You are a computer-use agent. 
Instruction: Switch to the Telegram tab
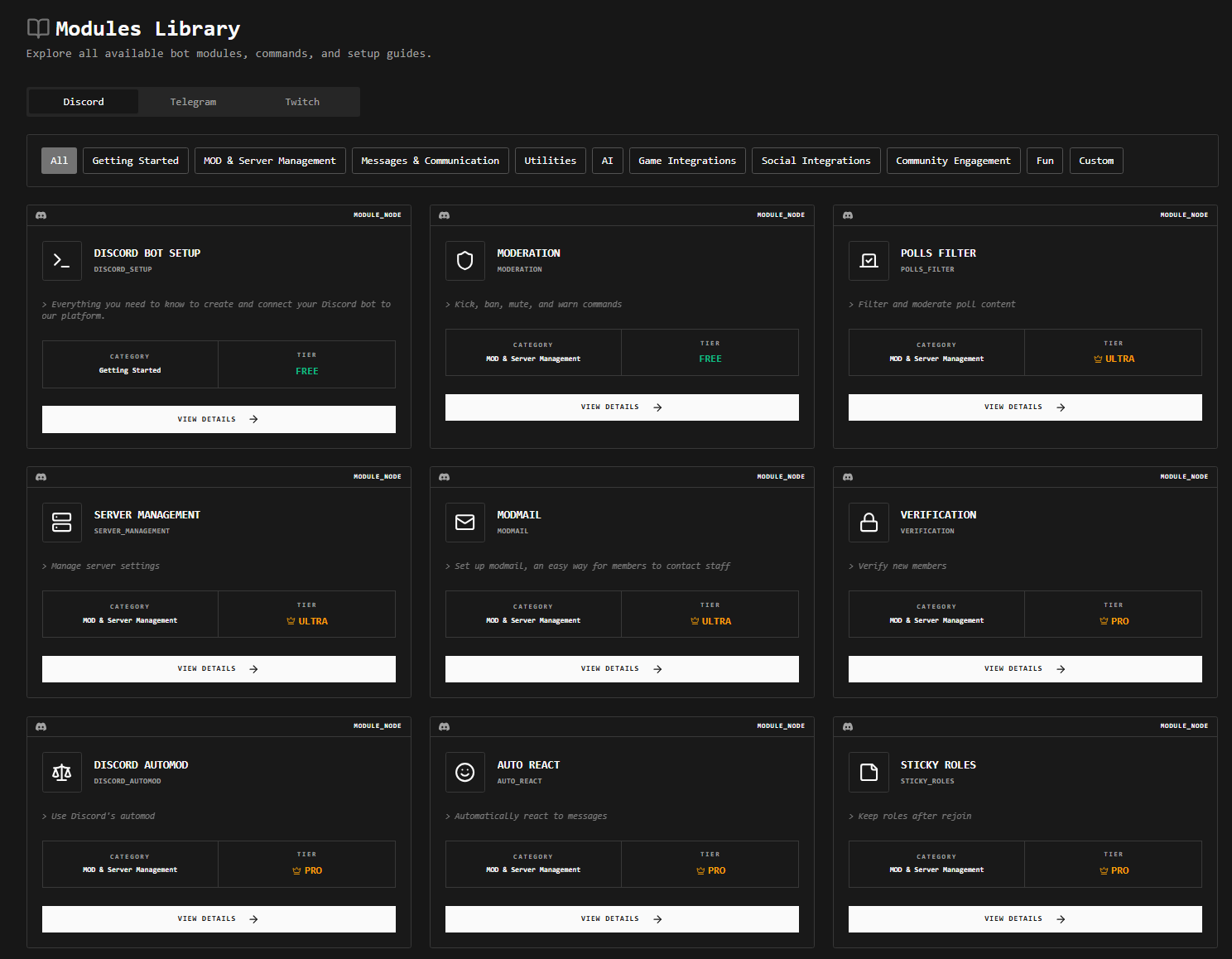click(x=193, y=101)
